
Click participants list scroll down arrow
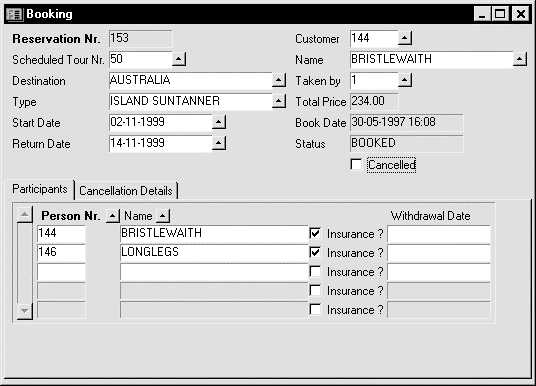25,311
